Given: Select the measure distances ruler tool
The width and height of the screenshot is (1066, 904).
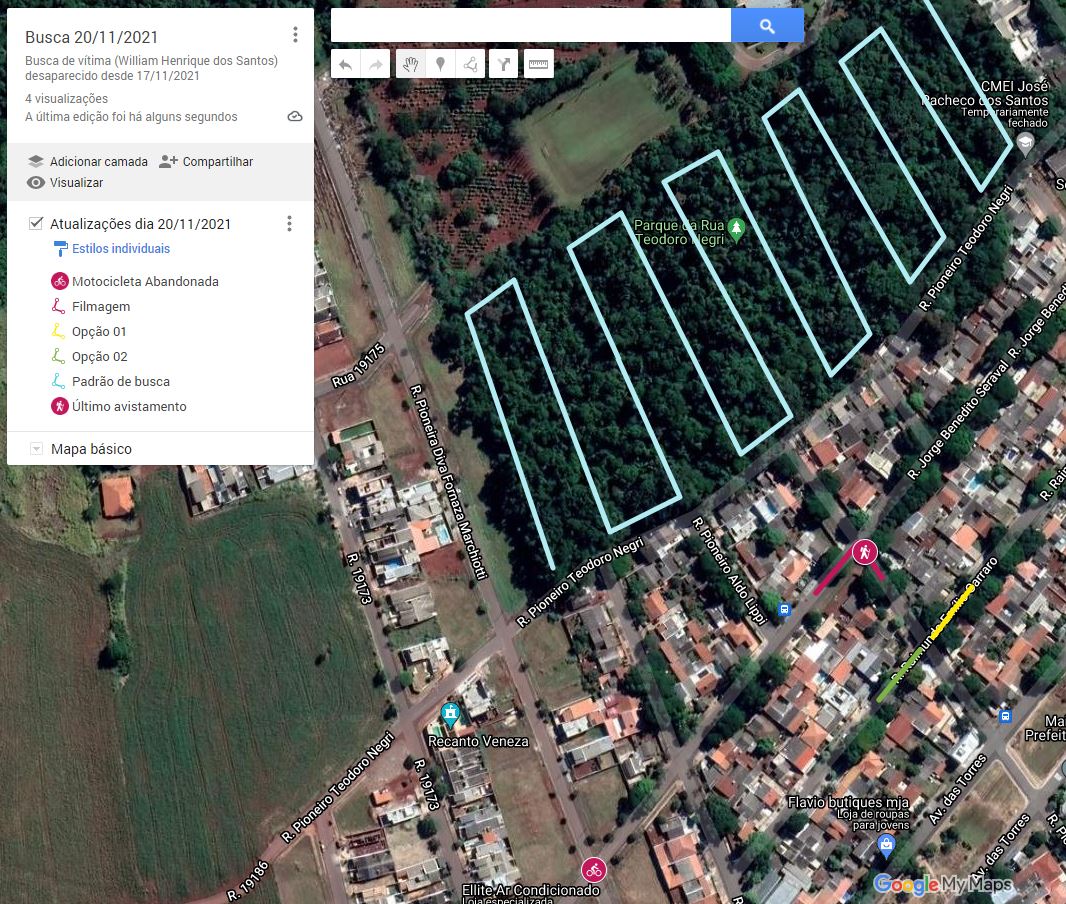Looking at the screenshot, I should click(x=539, y=65).
